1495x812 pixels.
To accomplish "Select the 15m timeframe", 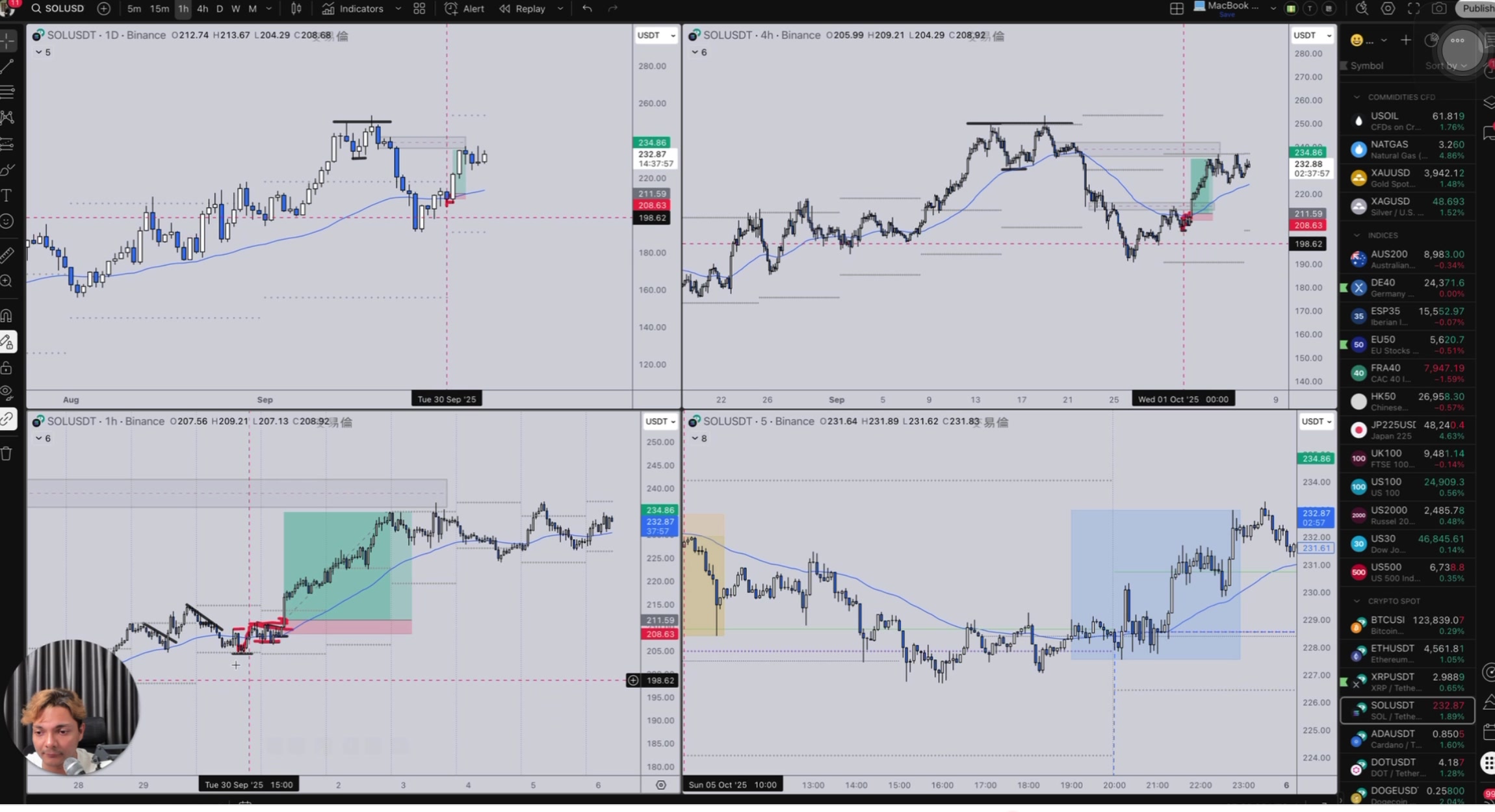I will (x=159, y=8).
